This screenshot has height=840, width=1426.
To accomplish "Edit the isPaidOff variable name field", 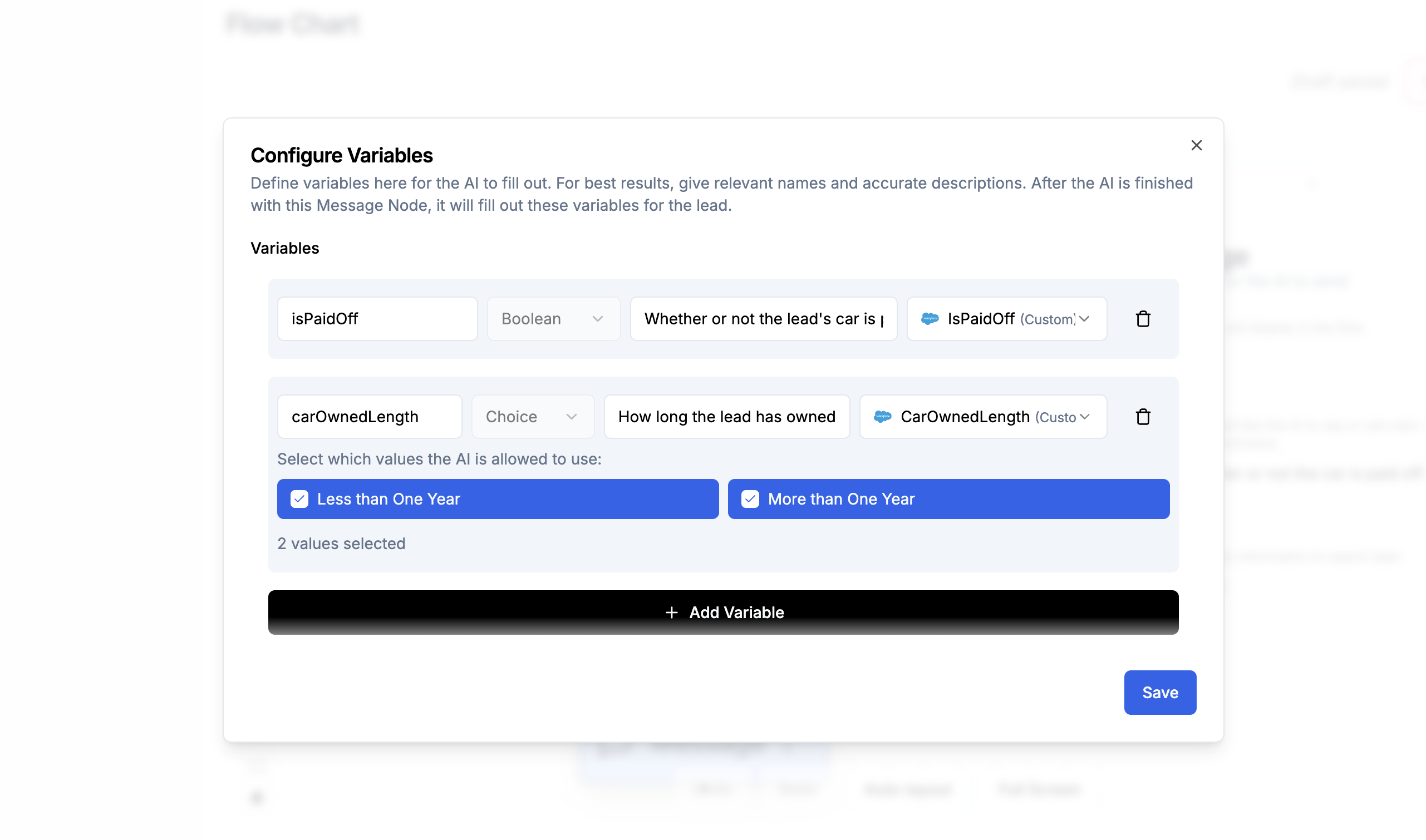I will [x=377, y=319].
